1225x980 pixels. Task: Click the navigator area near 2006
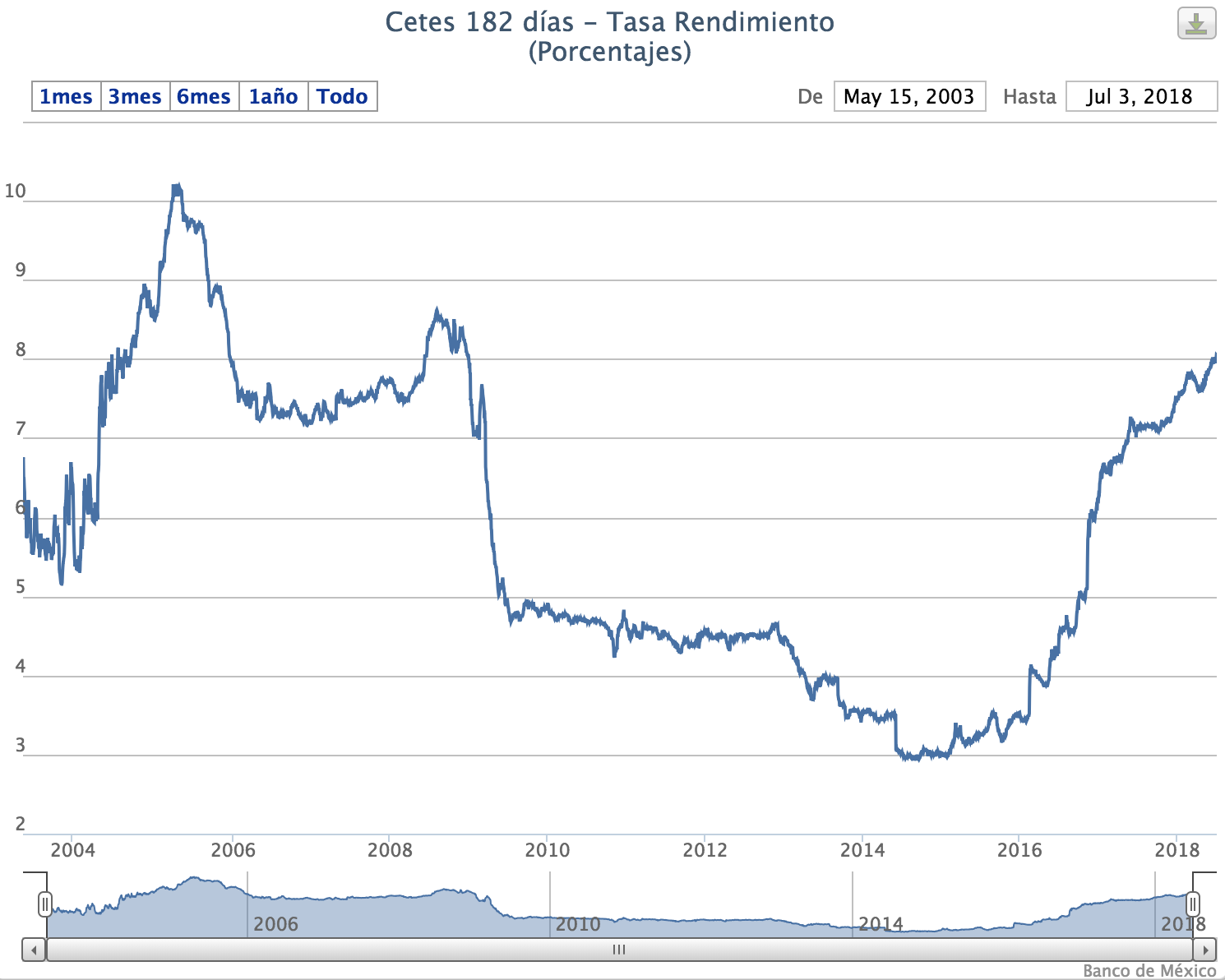click(275, 923)
